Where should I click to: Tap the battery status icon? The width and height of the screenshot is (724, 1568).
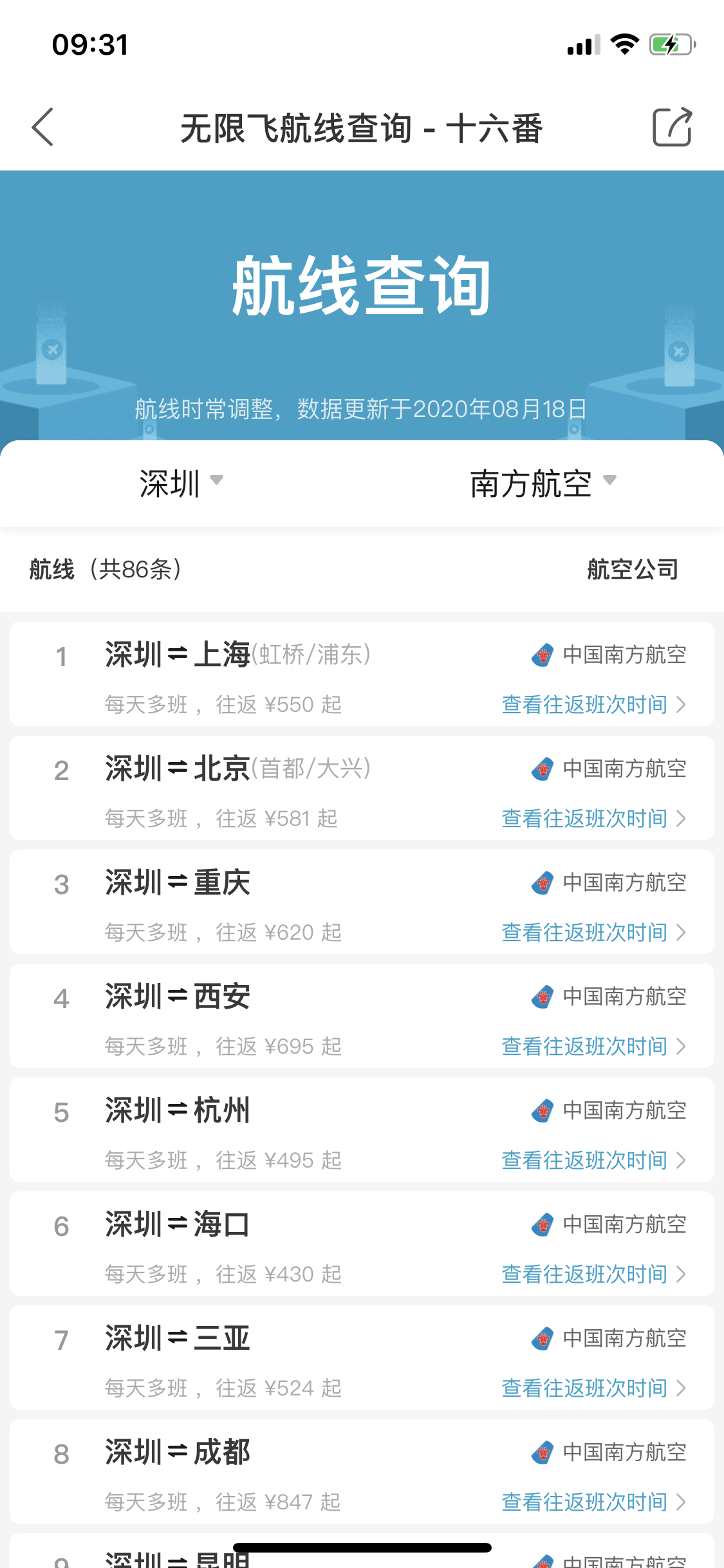[673, 44]
